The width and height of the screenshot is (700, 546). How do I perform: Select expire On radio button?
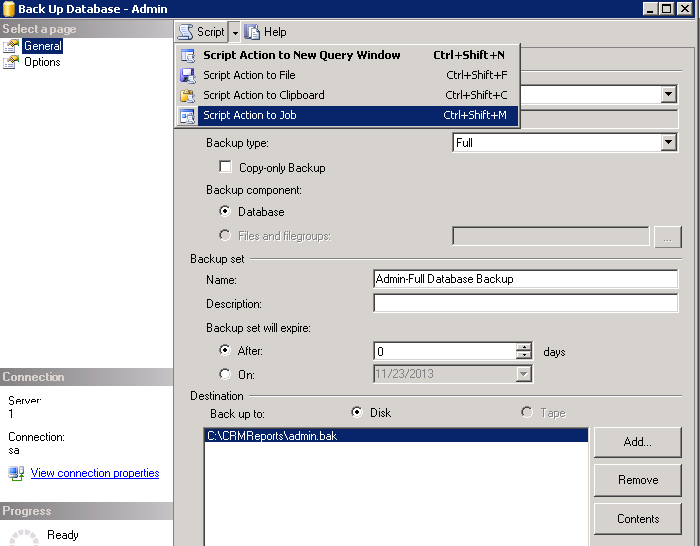[225, 374]
